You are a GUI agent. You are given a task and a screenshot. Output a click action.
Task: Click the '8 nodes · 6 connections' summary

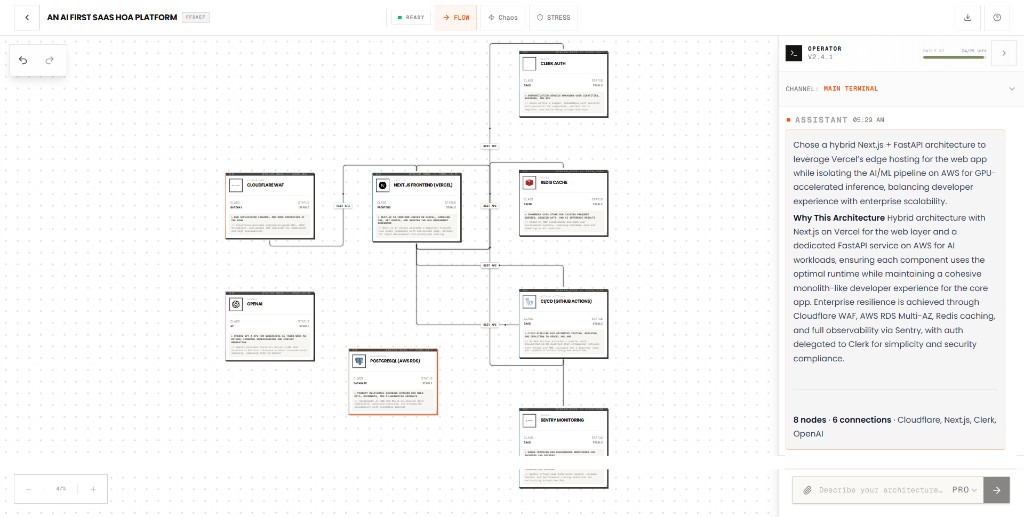pyautogui.click(x=842, y=420)
